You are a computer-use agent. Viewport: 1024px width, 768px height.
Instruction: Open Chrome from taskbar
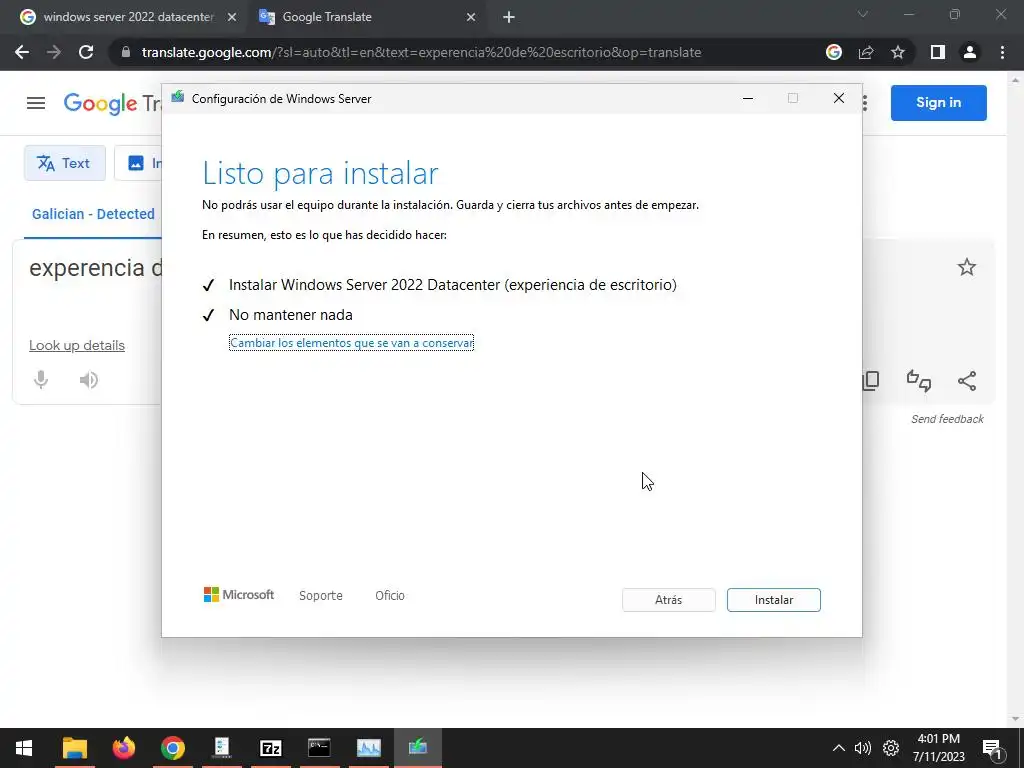172,748
